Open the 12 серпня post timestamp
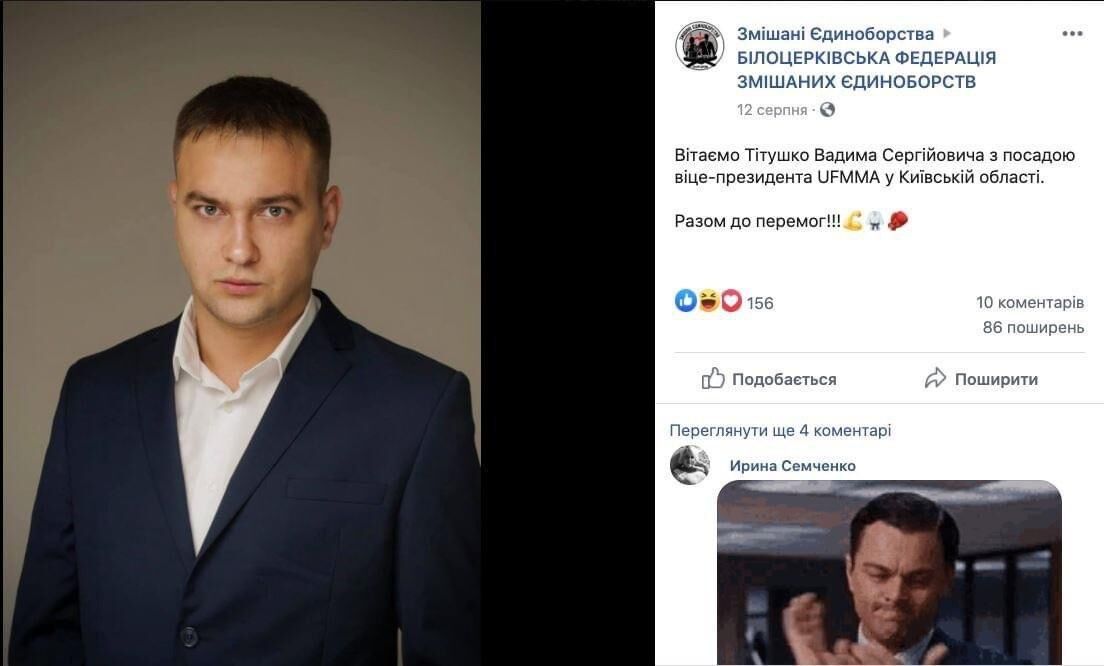The image size is (1104, 666). 772,110
